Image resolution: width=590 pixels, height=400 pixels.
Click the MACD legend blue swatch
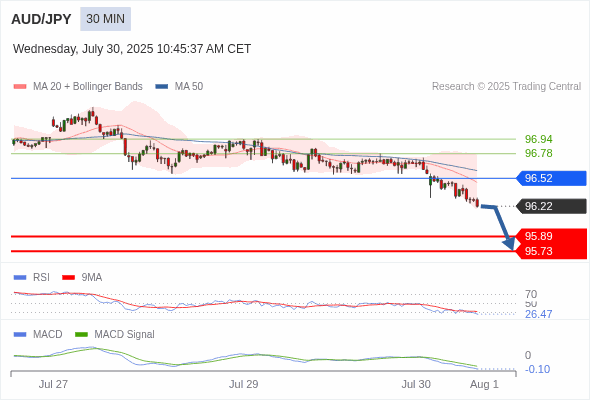(x=20, y=335)
